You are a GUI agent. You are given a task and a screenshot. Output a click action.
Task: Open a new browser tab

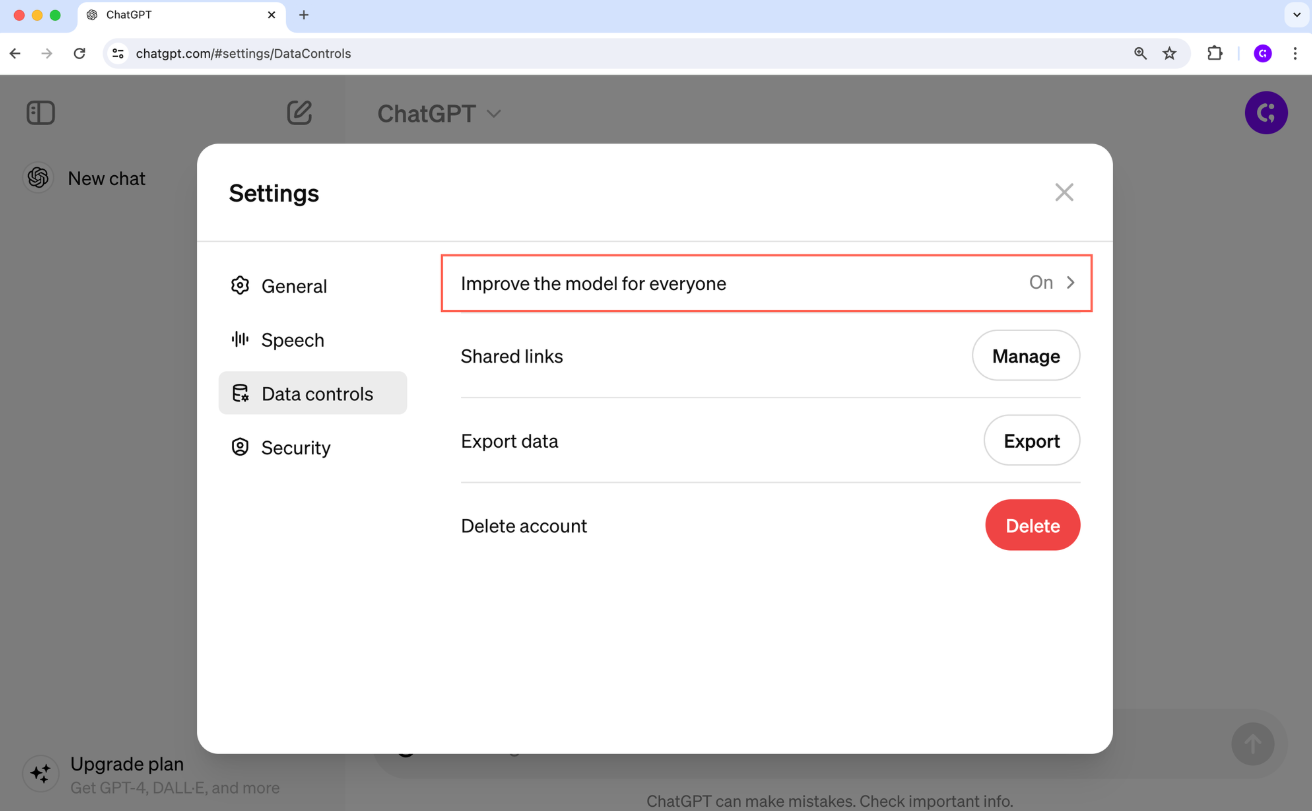pyautogui.click(x=304, y=15)
